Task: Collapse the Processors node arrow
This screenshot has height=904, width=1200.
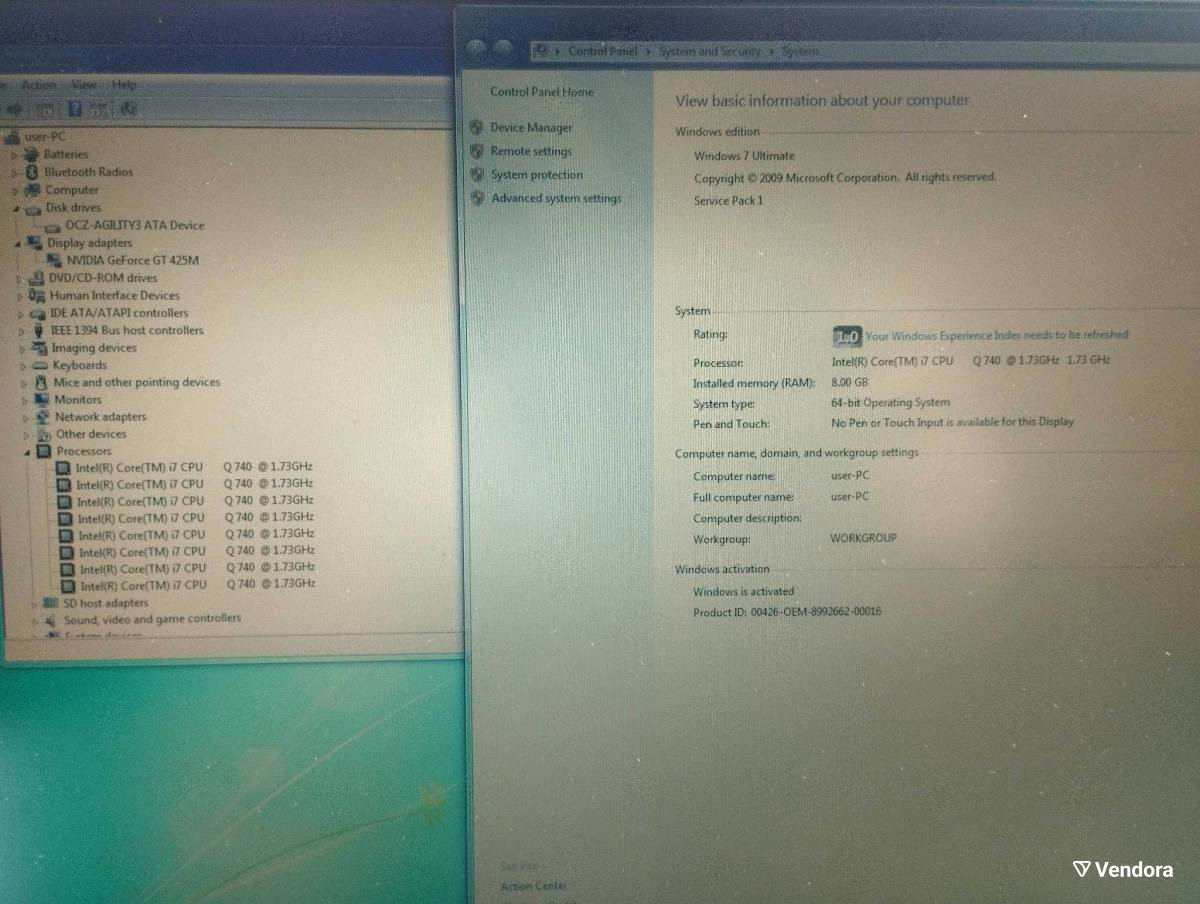Action: [x=28, y=453]
